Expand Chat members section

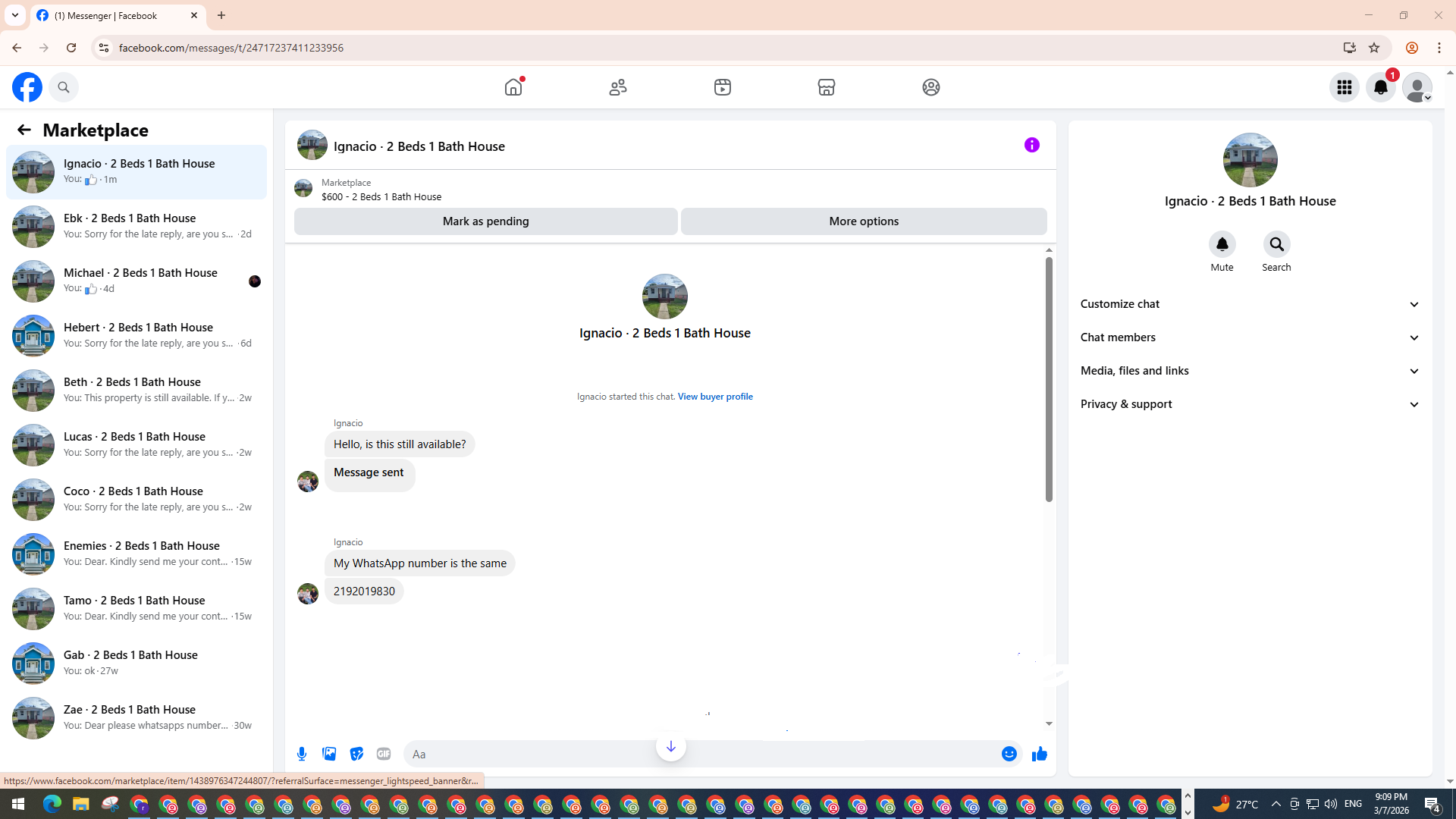[1250, 337]
